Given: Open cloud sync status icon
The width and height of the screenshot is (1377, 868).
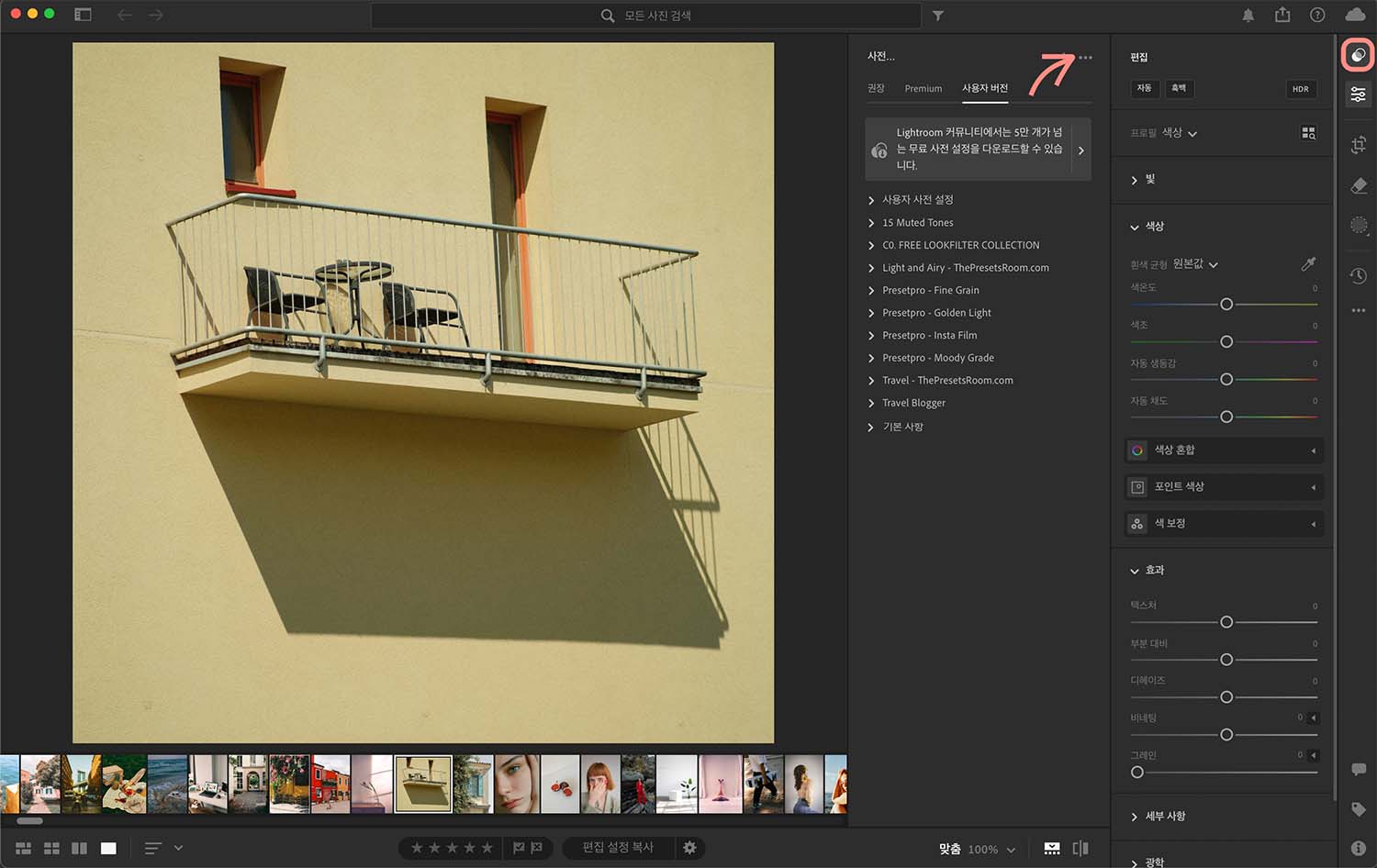Looking at the screenshot, I should tap(1355, 15).
